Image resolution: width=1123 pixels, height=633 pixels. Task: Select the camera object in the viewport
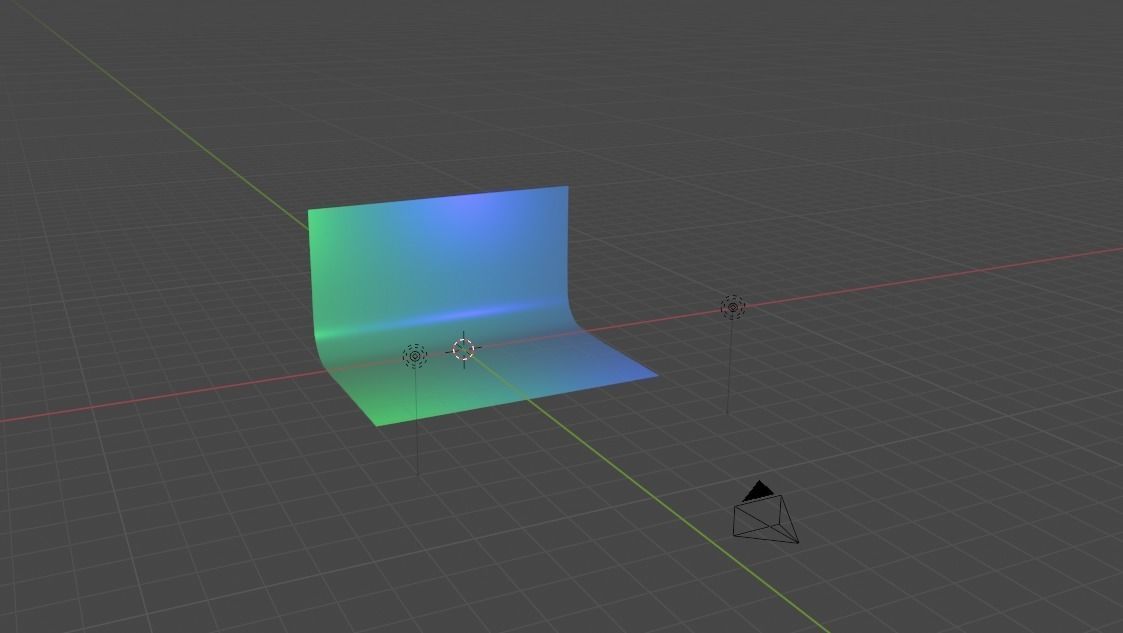766,514
